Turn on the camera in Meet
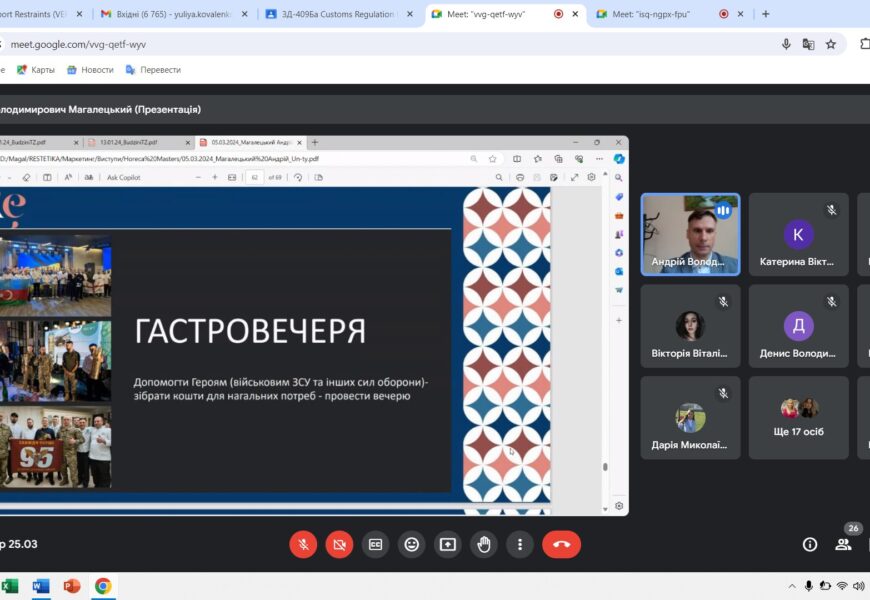This screenshot has height=600, width=870. [x=339, y=544]
